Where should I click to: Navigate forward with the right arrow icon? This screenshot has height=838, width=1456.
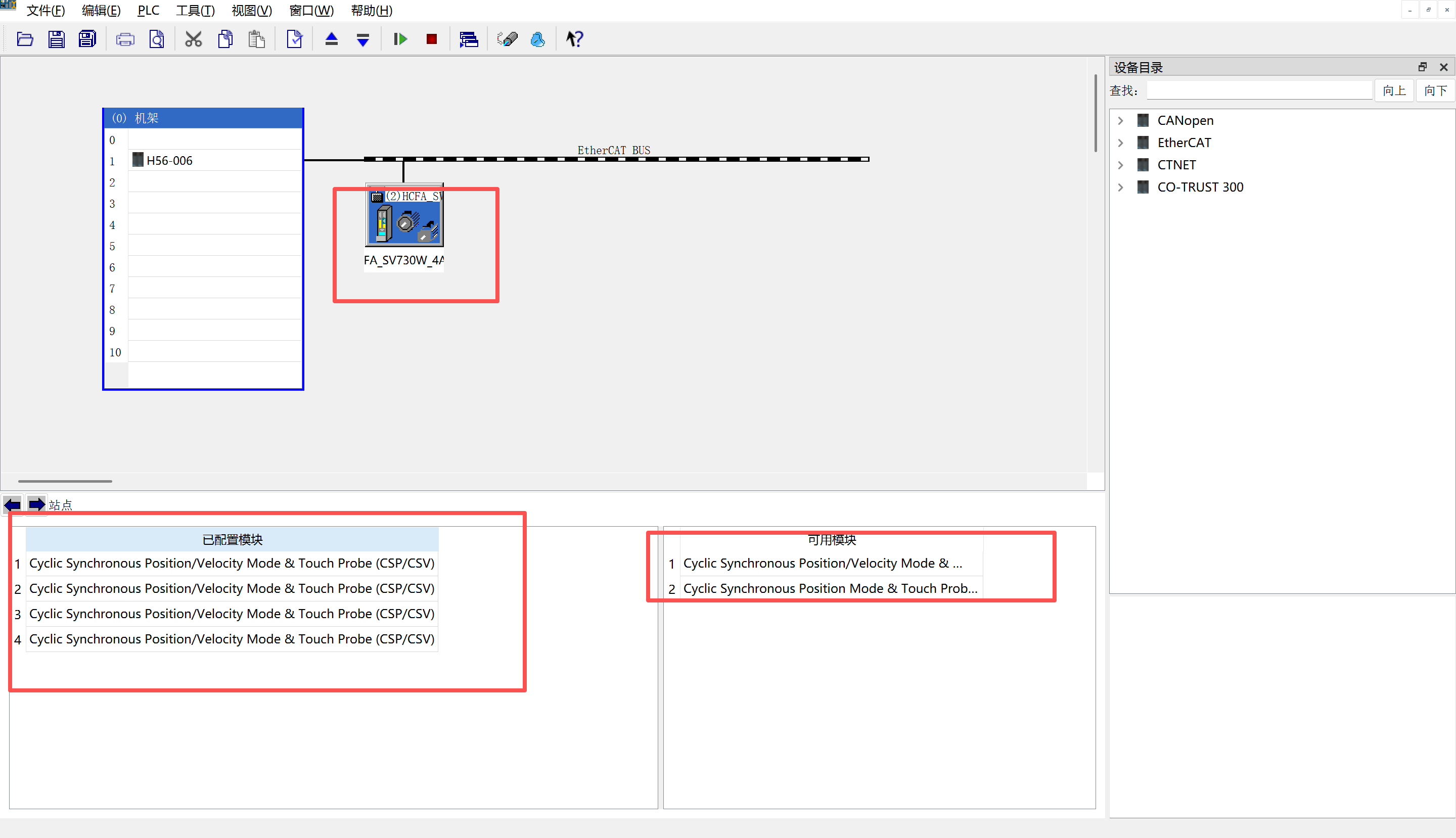click(37, 505)
